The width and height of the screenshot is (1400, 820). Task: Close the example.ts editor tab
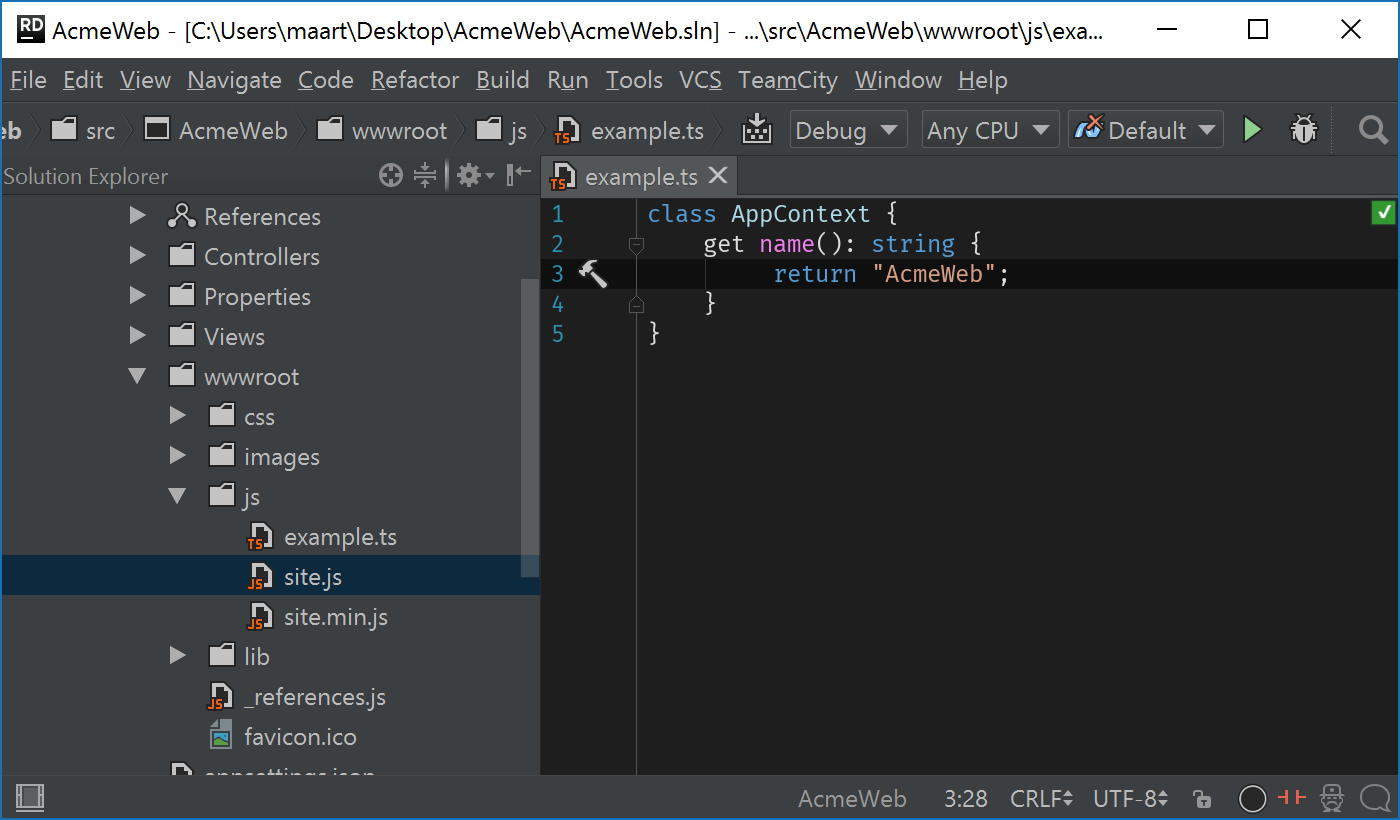point(718,176)
